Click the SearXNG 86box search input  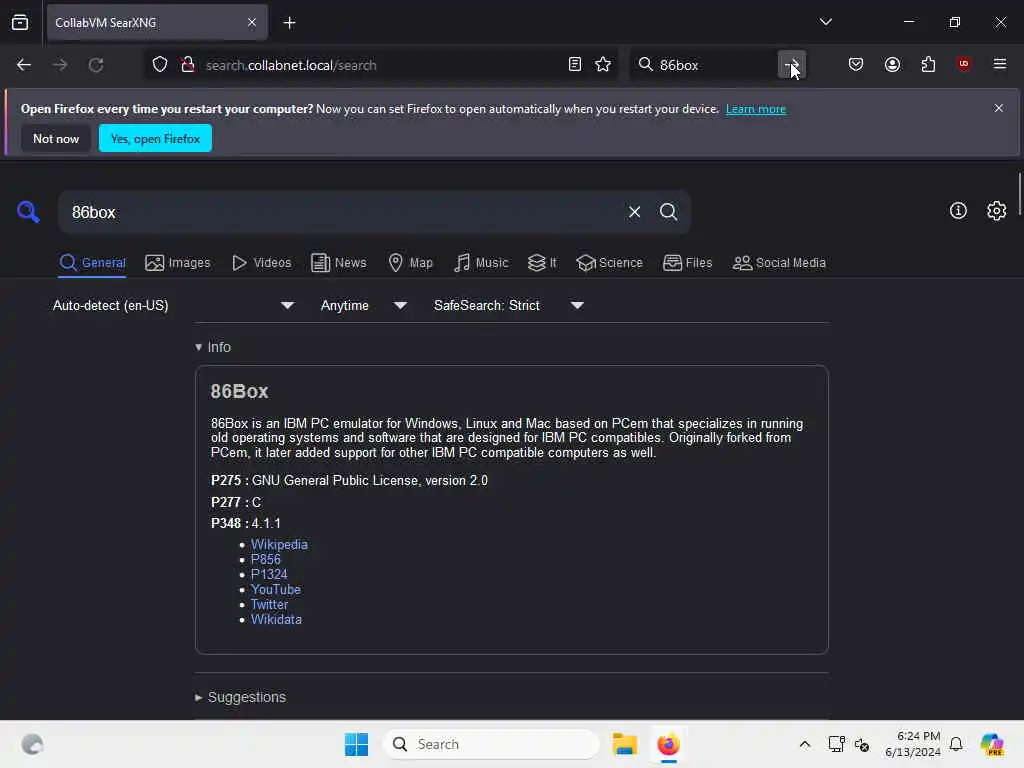[x=340, y=212]
